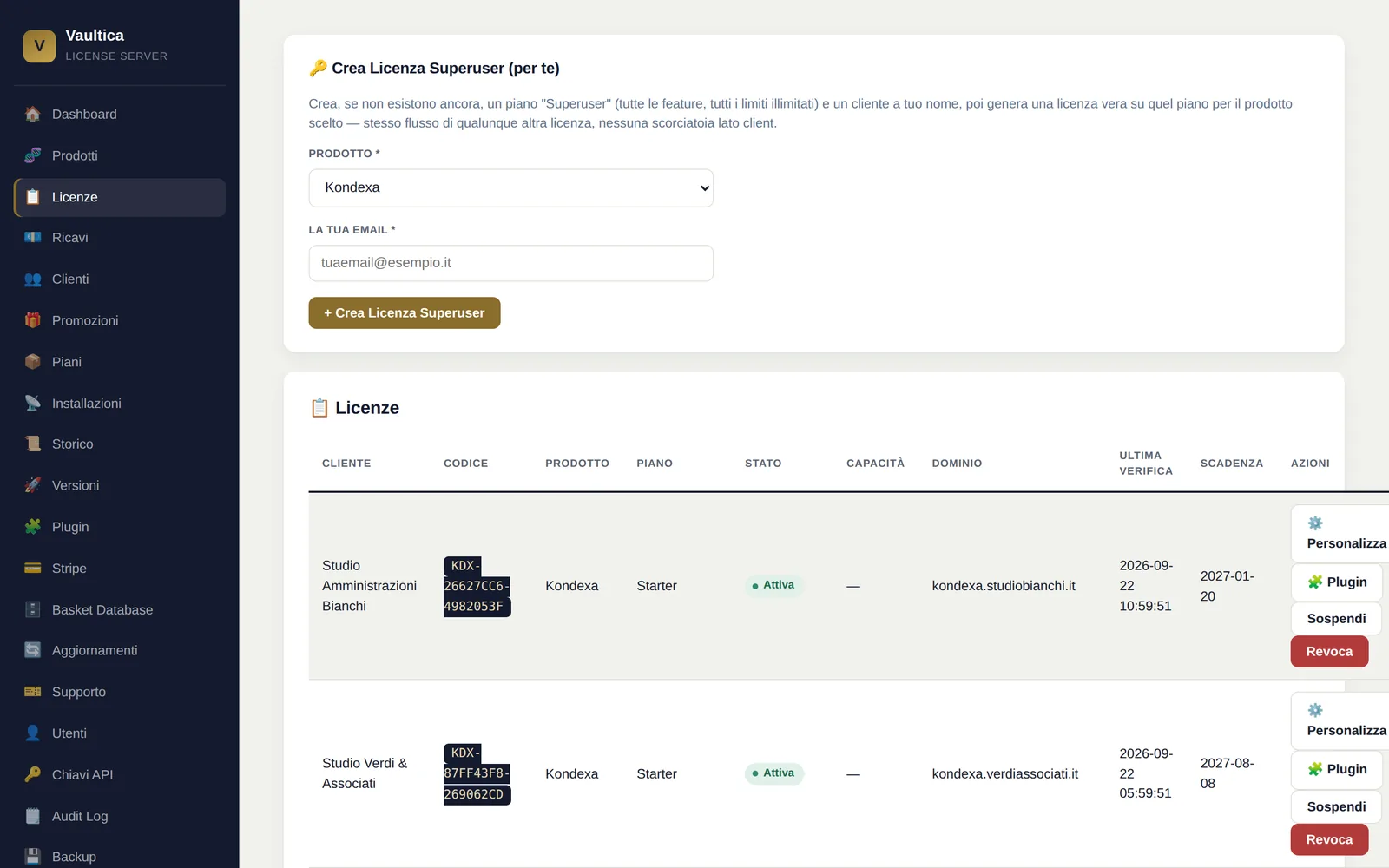Click the Storico scroll icon
This screenshot has height=868, width=1389.
pyautogui.click(x=33, y=444)
